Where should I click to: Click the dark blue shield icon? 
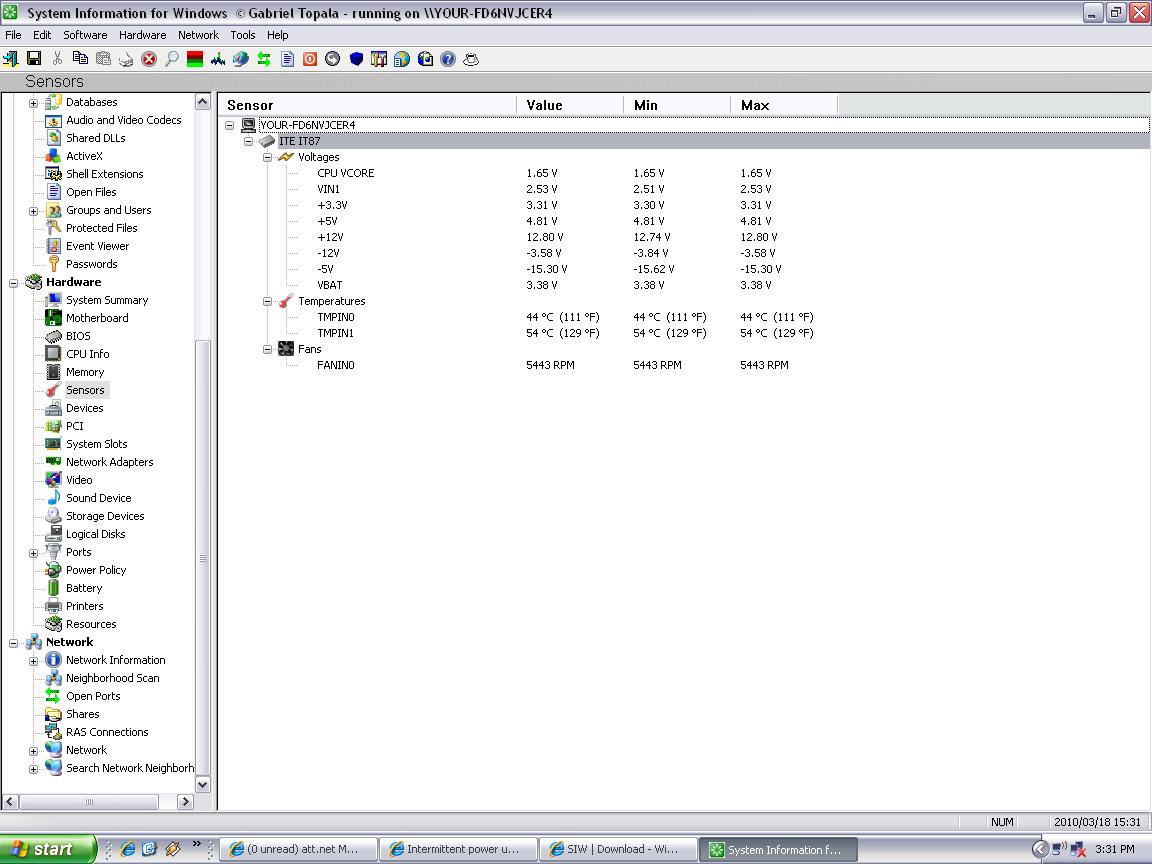pos(356,59)
